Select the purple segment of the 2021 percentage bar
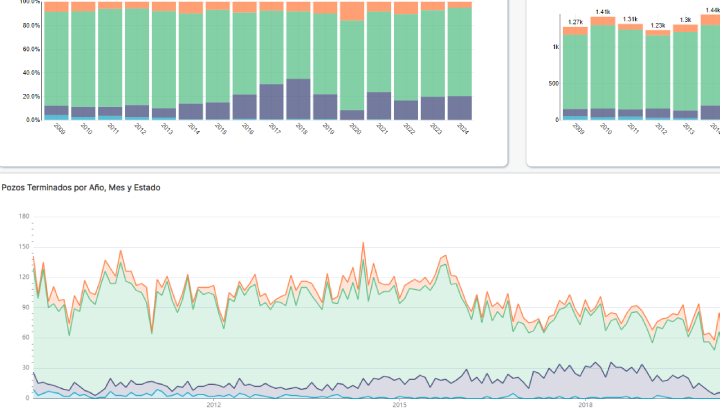720x420 pixels. (379, 106)
